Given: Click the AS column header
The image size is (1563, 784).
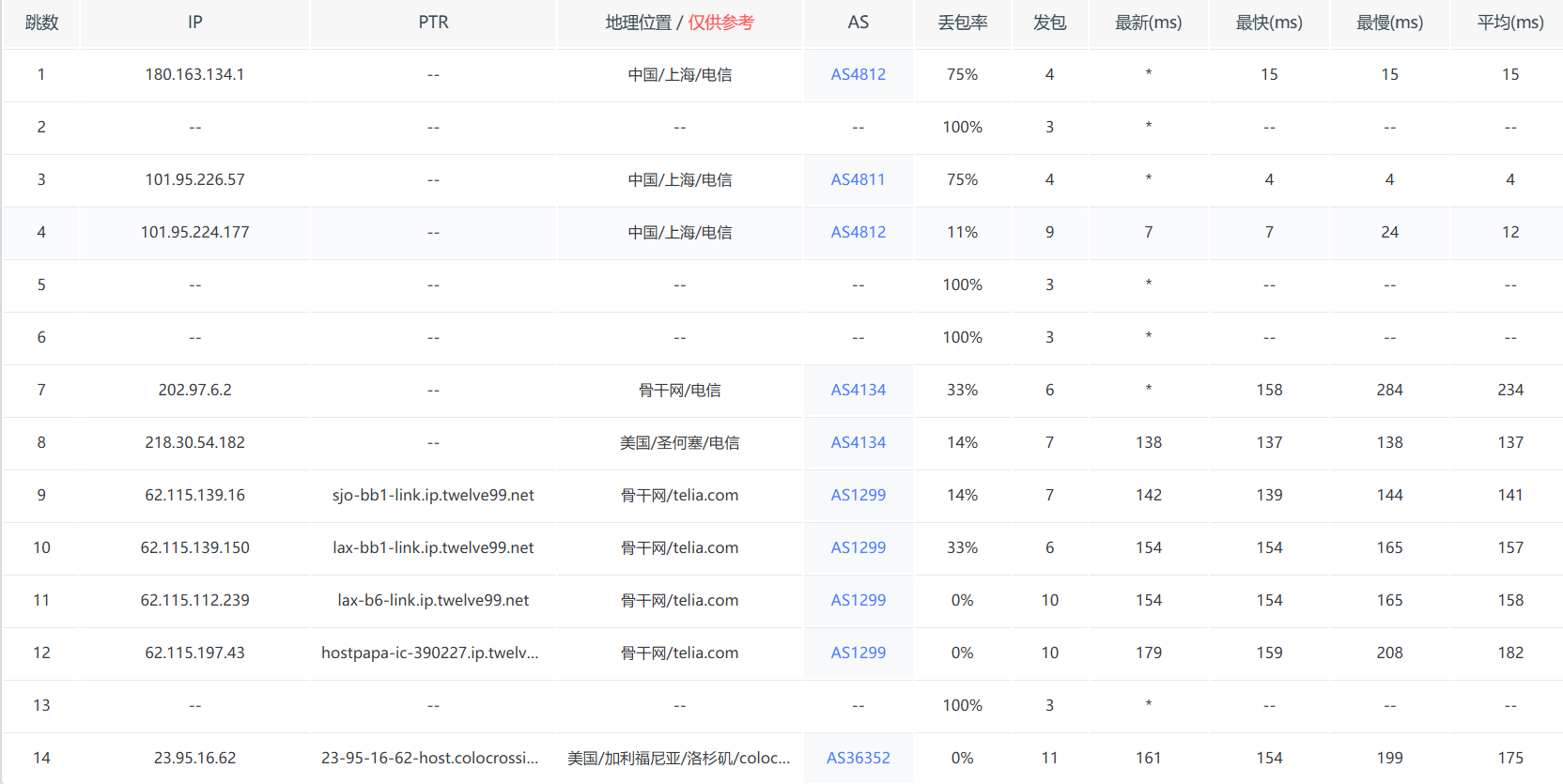Looking at the screenshot, I should tap(858, 23).
